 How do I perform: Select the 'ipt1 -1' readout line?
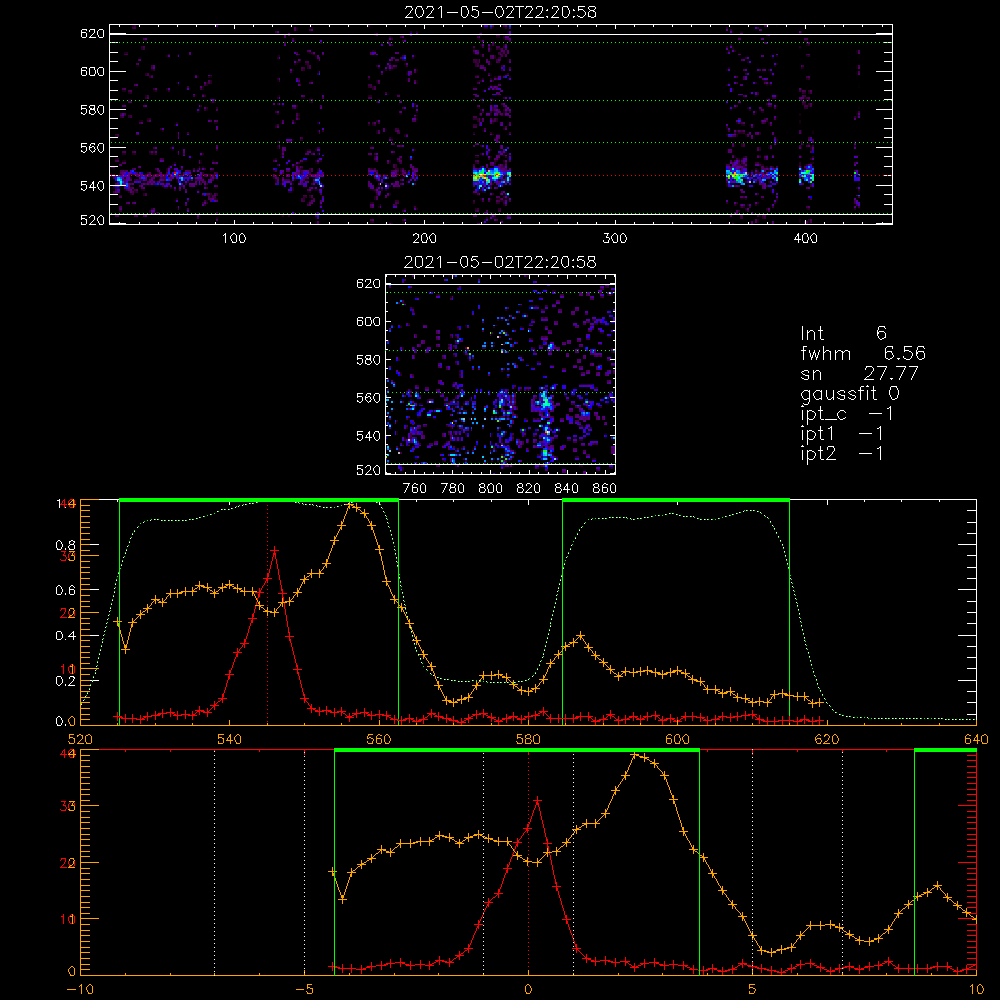pyautogui.click(x=842, y=434)
